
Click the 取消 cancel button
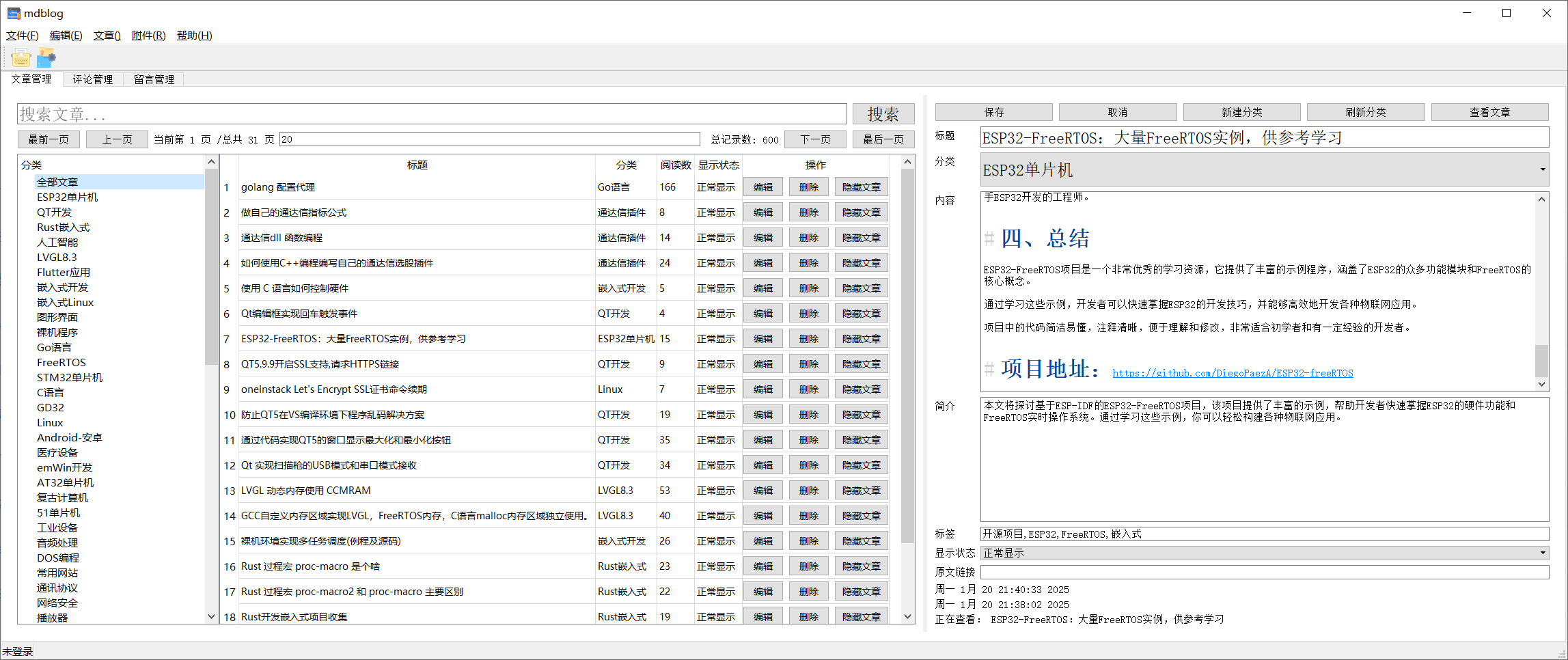pyautogui.click(x=1118, y=112)
